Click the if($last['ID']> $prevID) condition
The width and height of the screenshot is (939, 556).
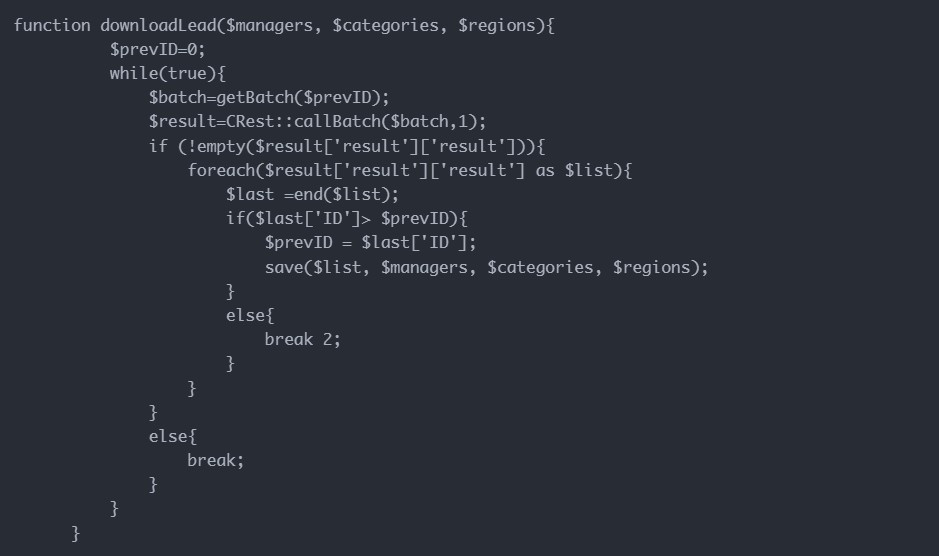[346, 218]
